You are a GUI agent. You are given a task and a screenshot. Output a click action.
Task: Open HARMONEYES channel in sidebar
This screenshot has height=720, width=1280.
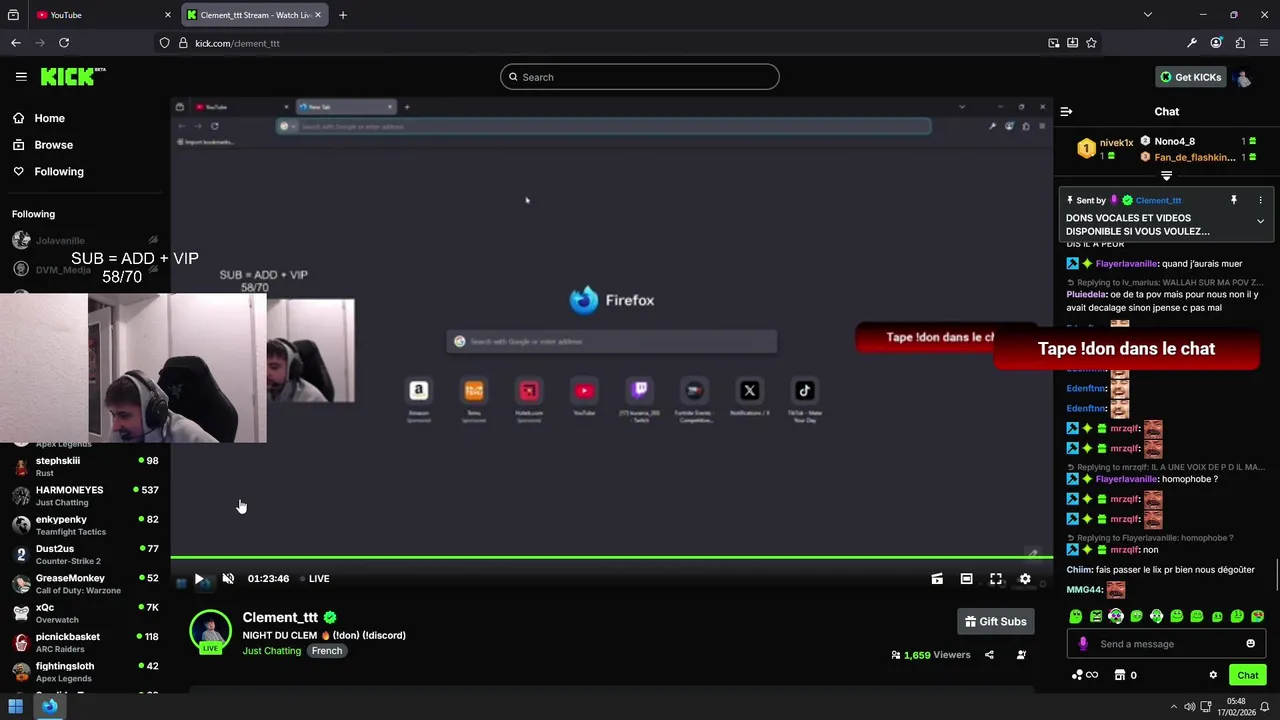85,496
